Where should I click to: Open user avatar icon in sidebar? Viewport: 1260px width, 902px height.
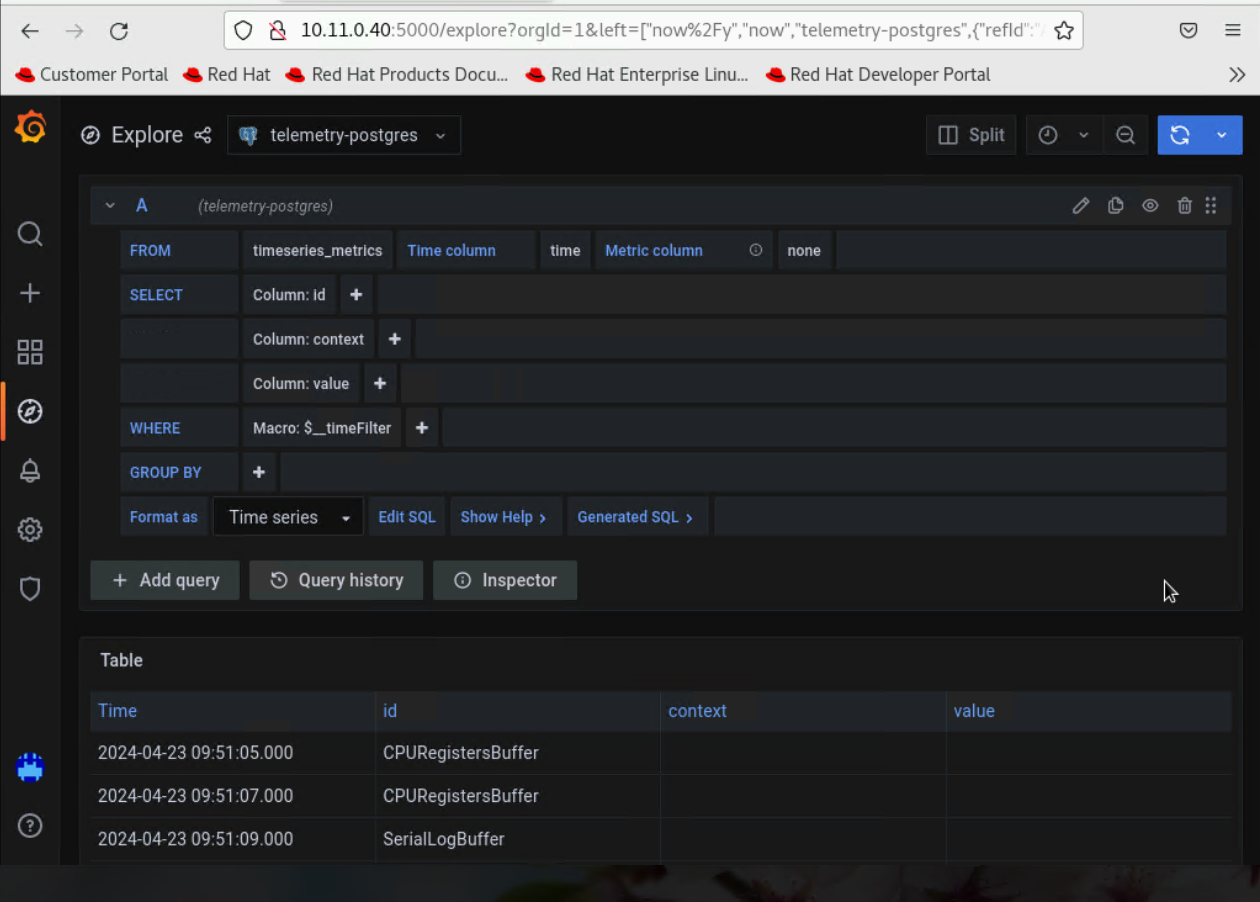pos(30,767)
